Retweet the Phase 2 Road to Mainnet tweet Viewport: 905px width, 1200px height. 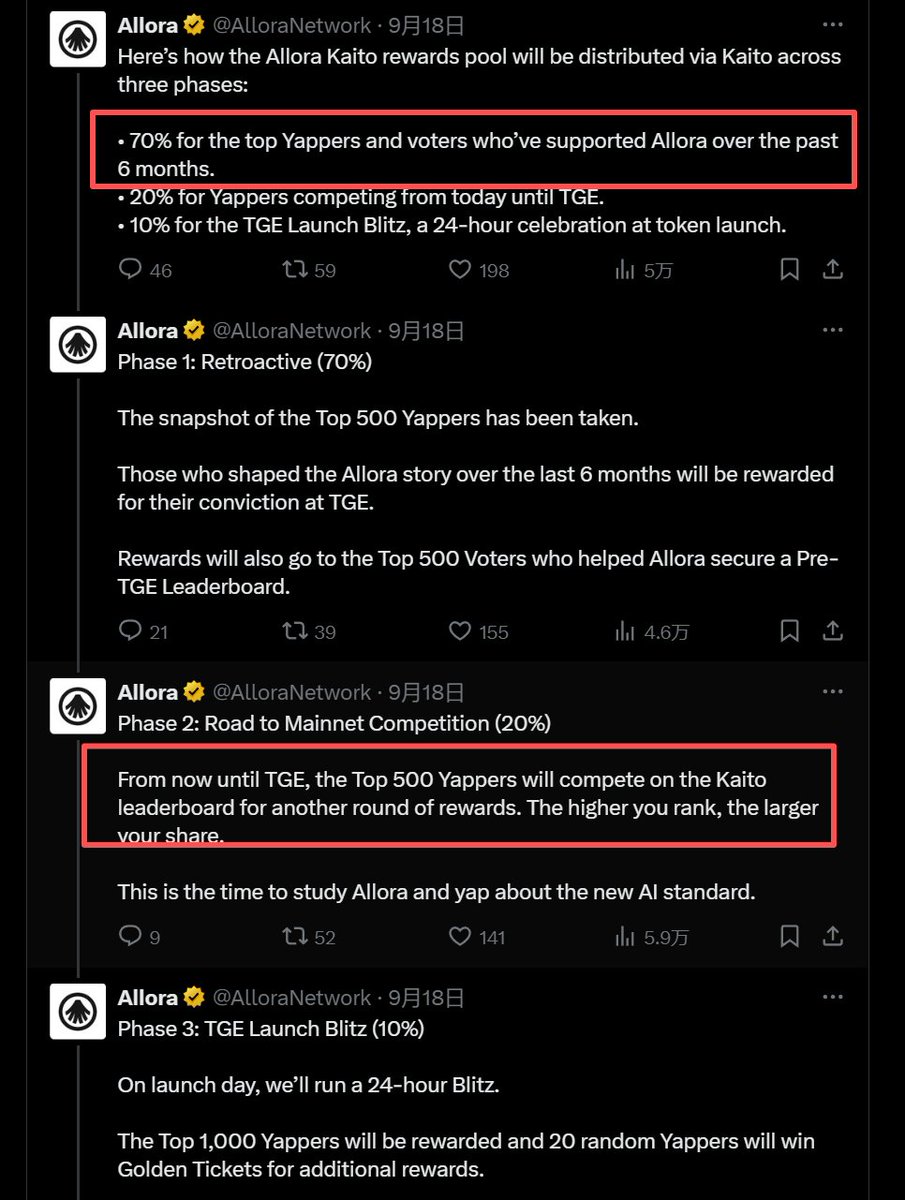point(294,936)
